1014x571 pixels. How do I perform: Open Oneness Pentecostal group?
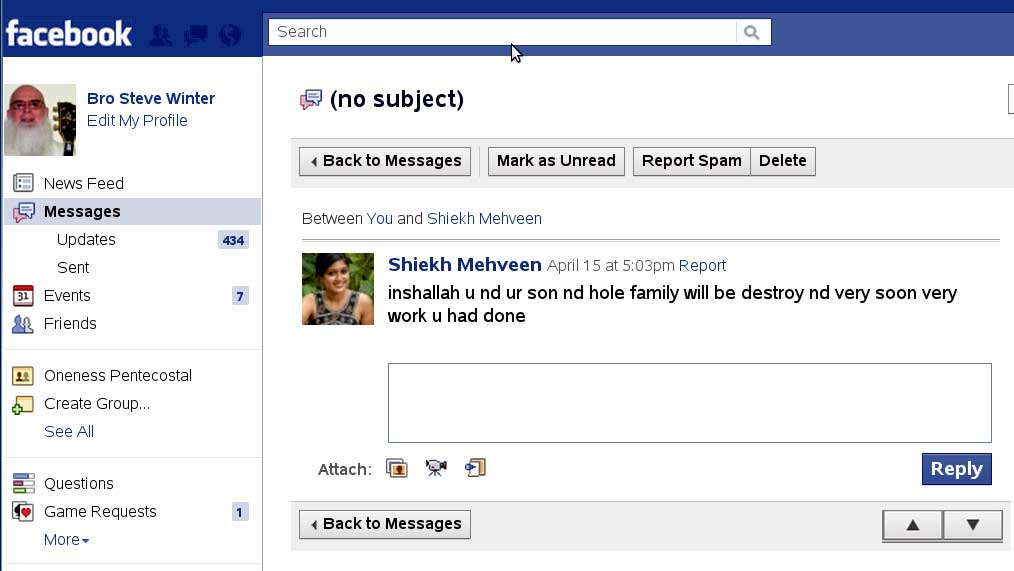[118, 376]
